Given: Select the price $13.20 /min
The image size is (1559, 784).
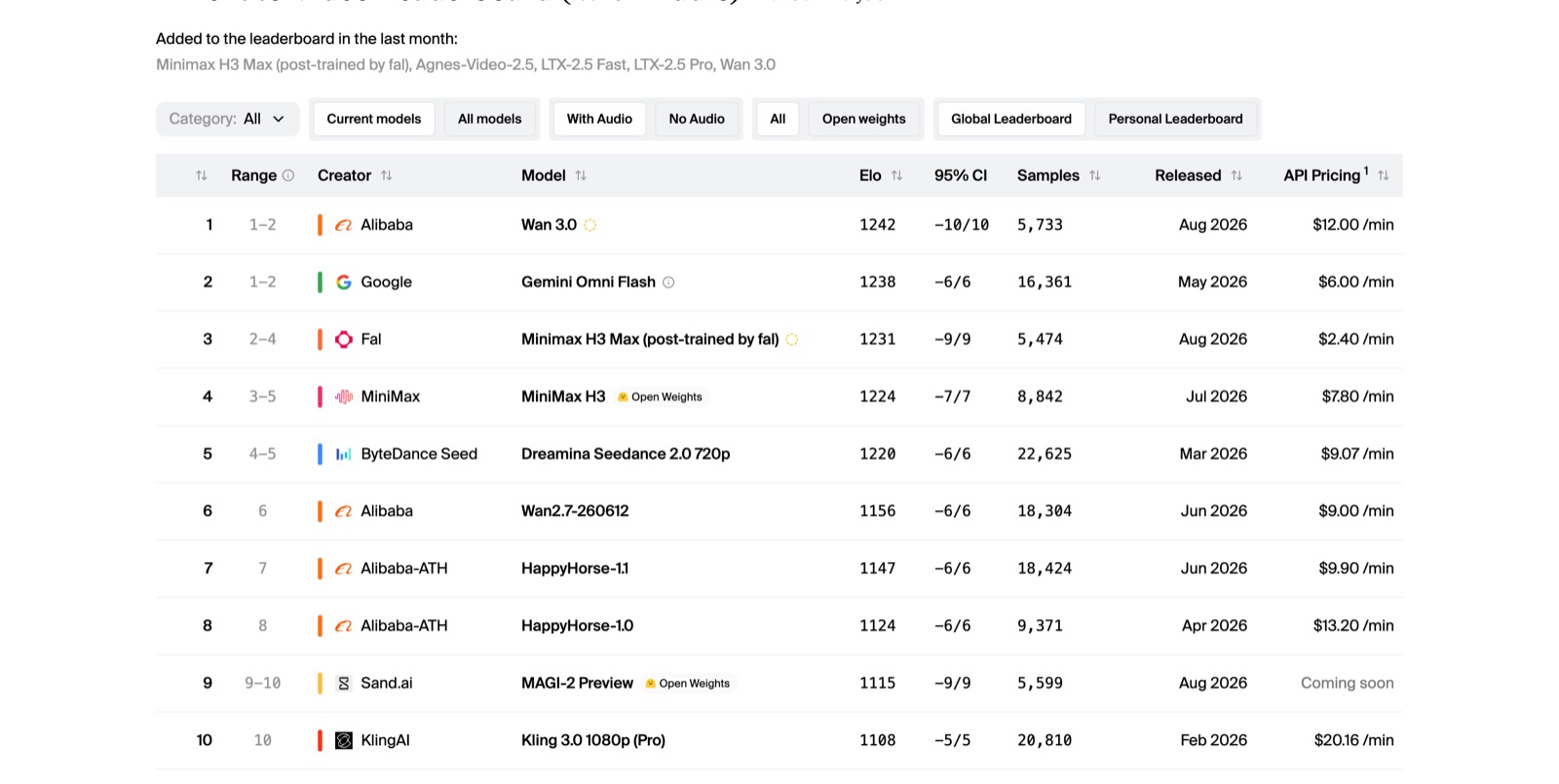Looking at the screenshot, I should coord(1353,626).
